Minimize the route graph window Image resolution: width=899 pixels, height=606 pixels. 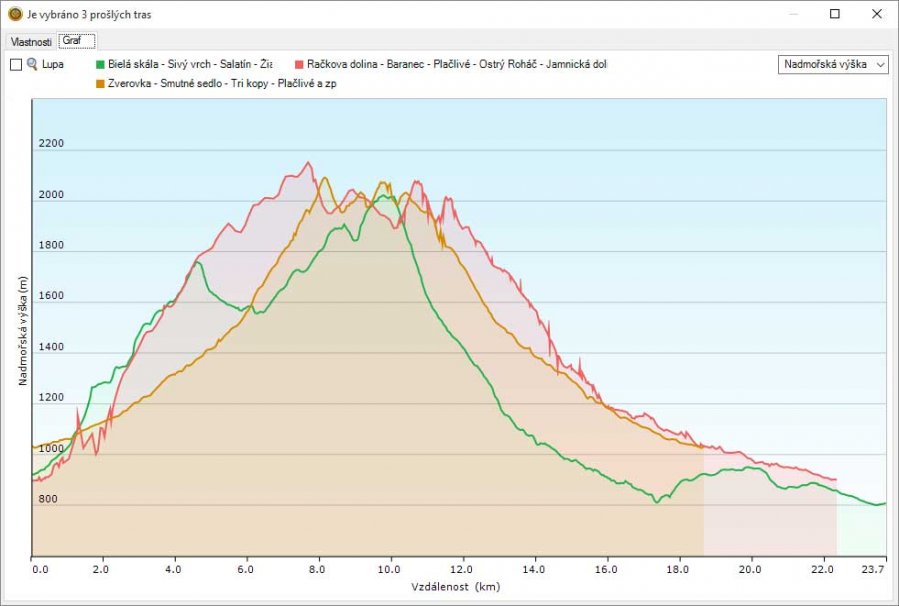click(x=793, y=14)
